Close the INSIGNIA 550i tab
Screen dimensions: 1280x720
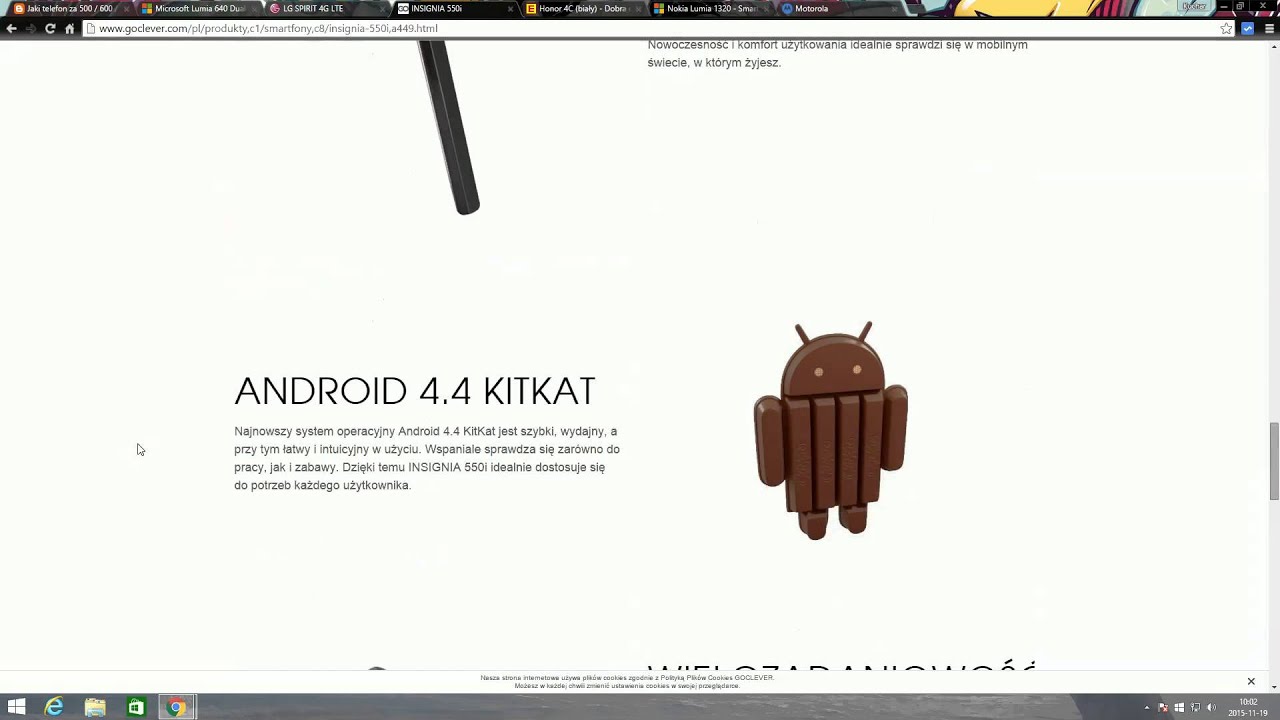coord(510,9)
